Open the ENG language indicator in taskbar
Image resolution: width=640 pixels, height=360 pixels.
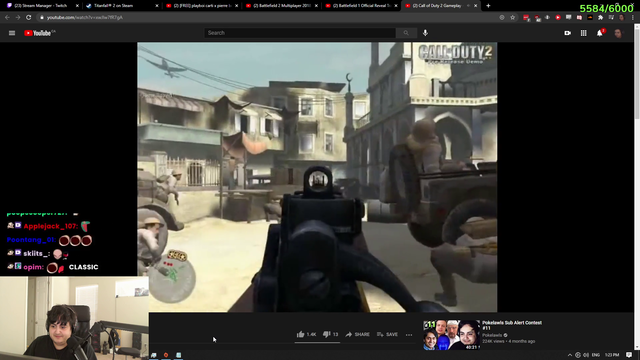pyautogui.click(x=596, y=355)
